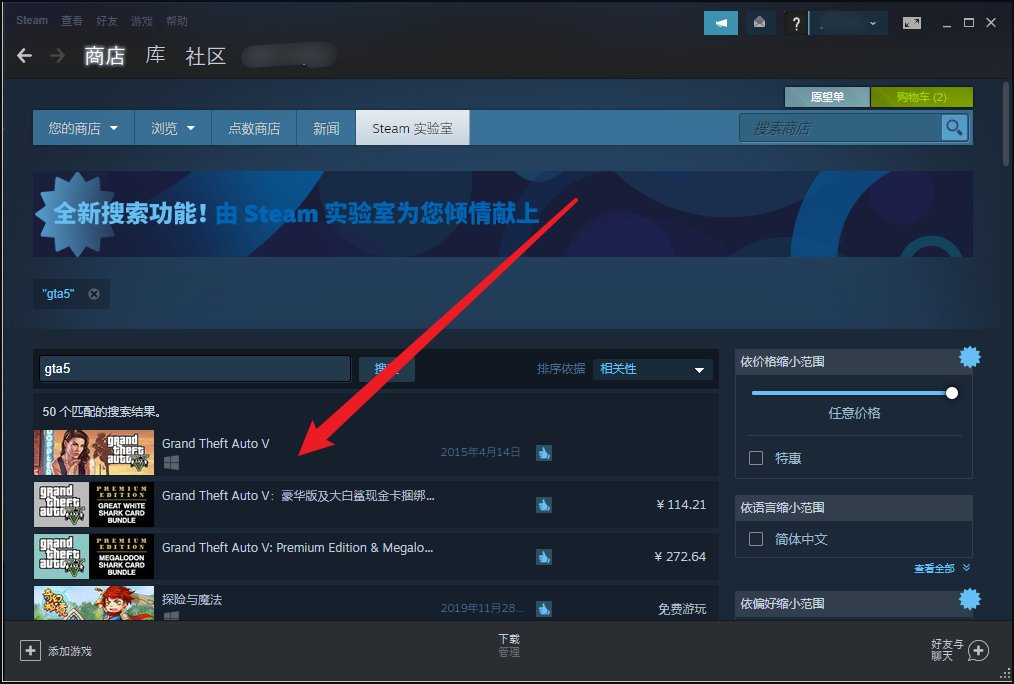Enable the 特惠 discount filter checkbox
The width and height of the screenshot is (1014, 684).
[756, 458]
